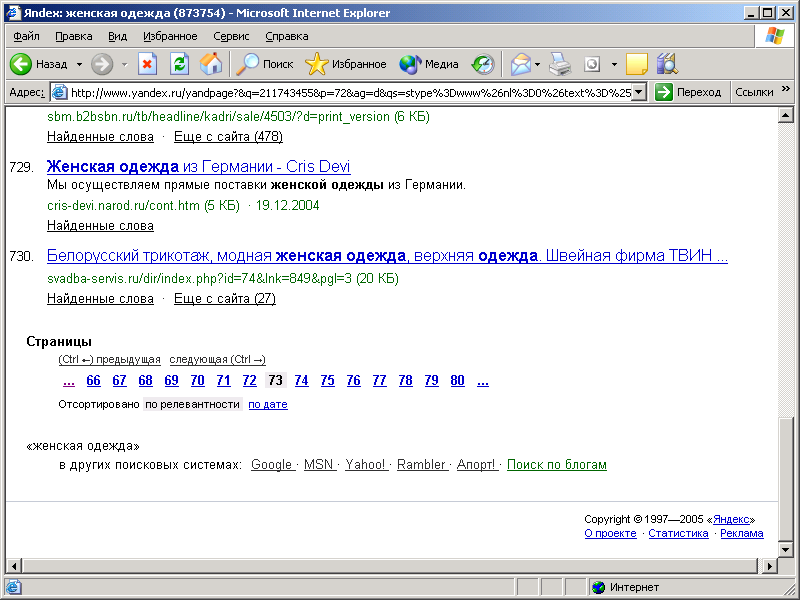
Task: Open the Сервис menu
Action: tap(231, 36)
